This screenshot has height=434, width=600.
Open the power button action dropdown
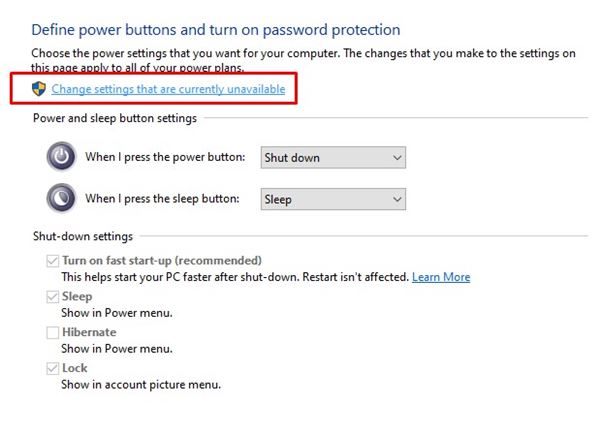click(333, 157)
